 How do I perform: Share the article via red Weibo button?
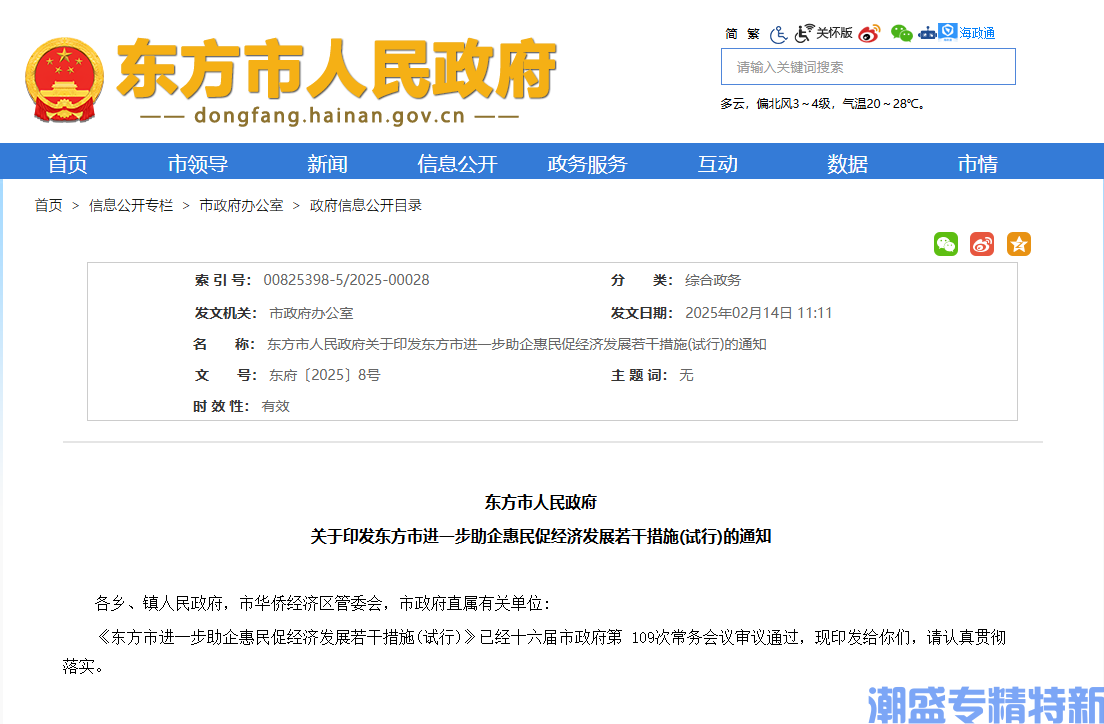tap(982, 244)
